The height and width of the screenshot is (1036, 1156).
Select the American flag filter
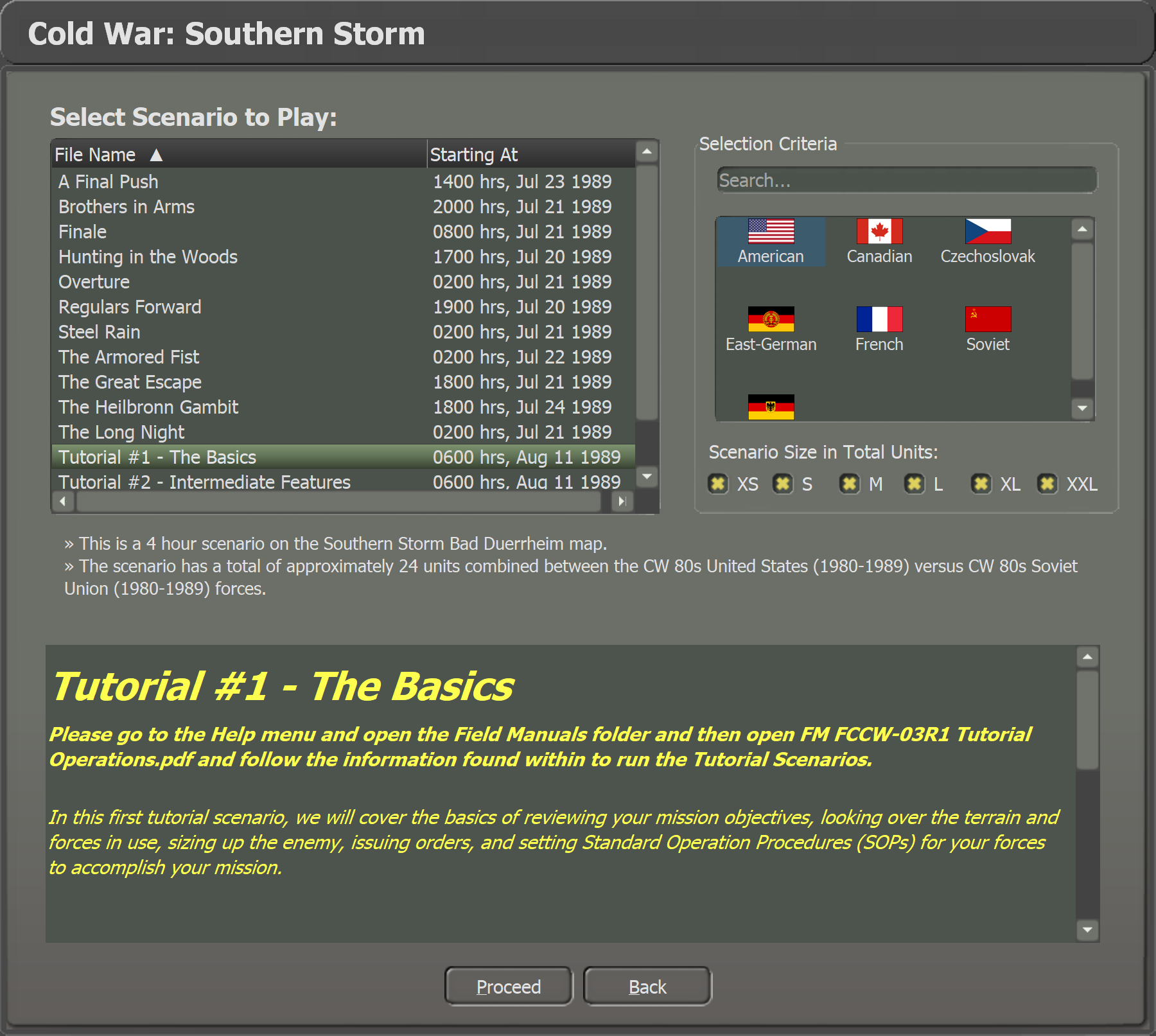(771, 241)
